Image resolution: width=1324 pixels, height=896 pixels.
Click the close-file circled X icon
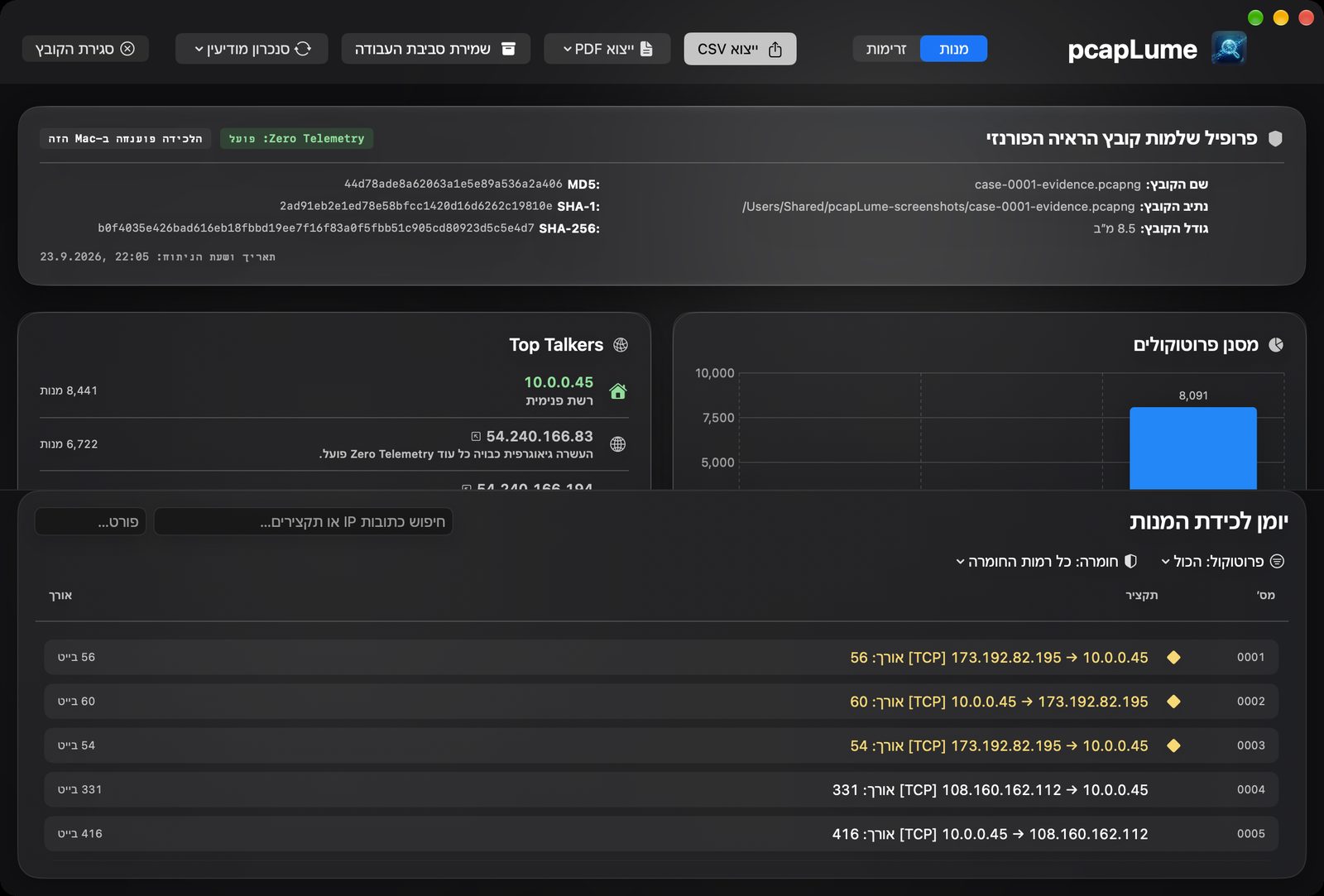[x=127, y=49]
